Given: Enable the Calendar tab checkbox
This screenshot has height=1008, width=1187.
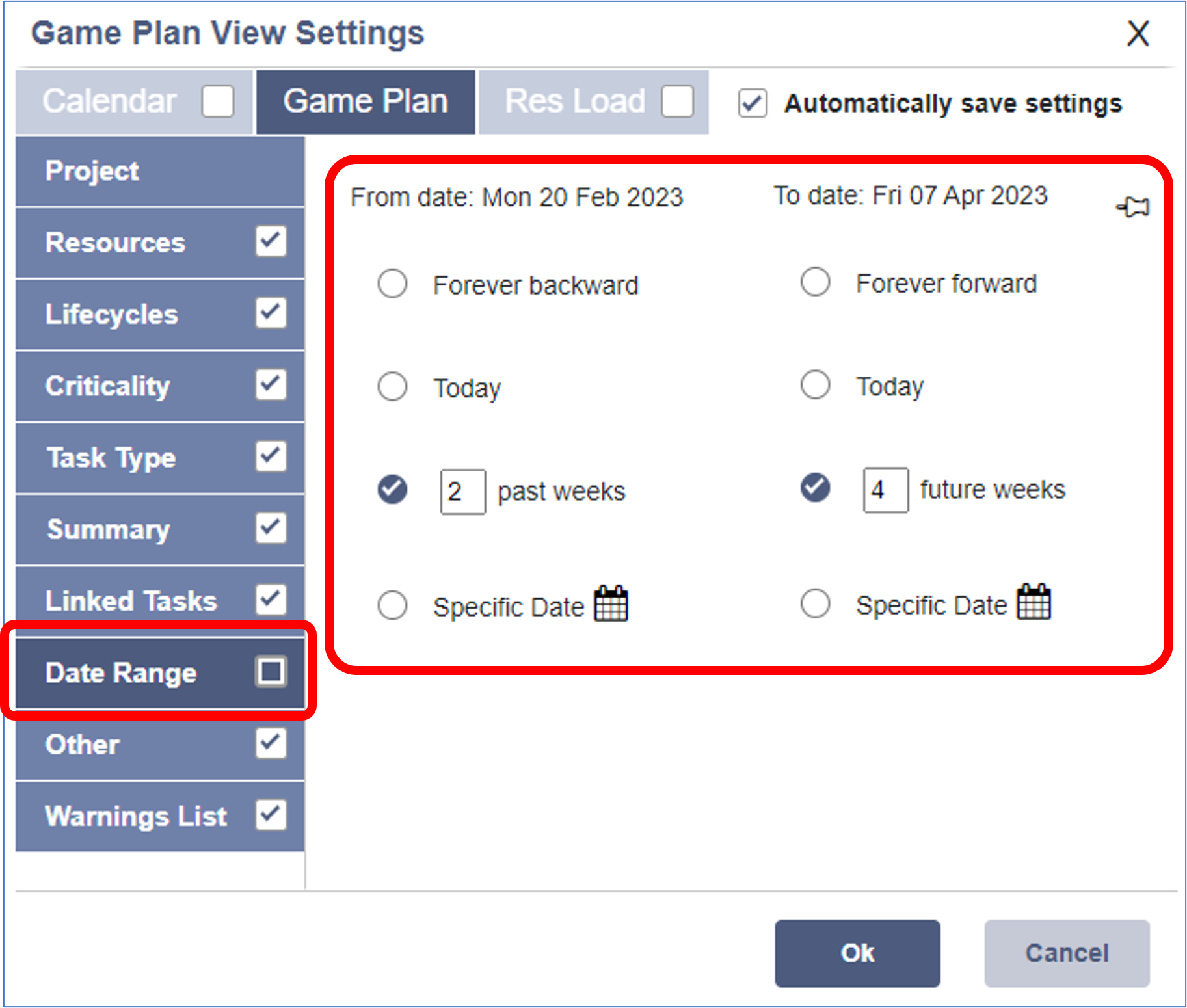Looking at the screenshot, I should 217,101.
